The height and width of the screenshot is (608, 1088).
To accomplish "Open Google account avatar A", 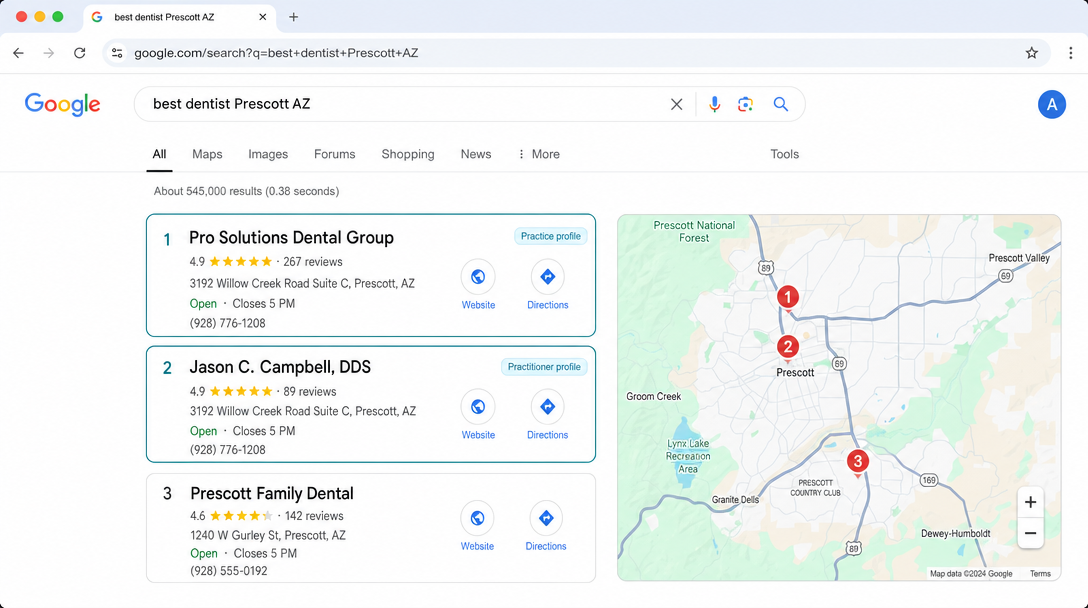I will (x=1051, y=104).
